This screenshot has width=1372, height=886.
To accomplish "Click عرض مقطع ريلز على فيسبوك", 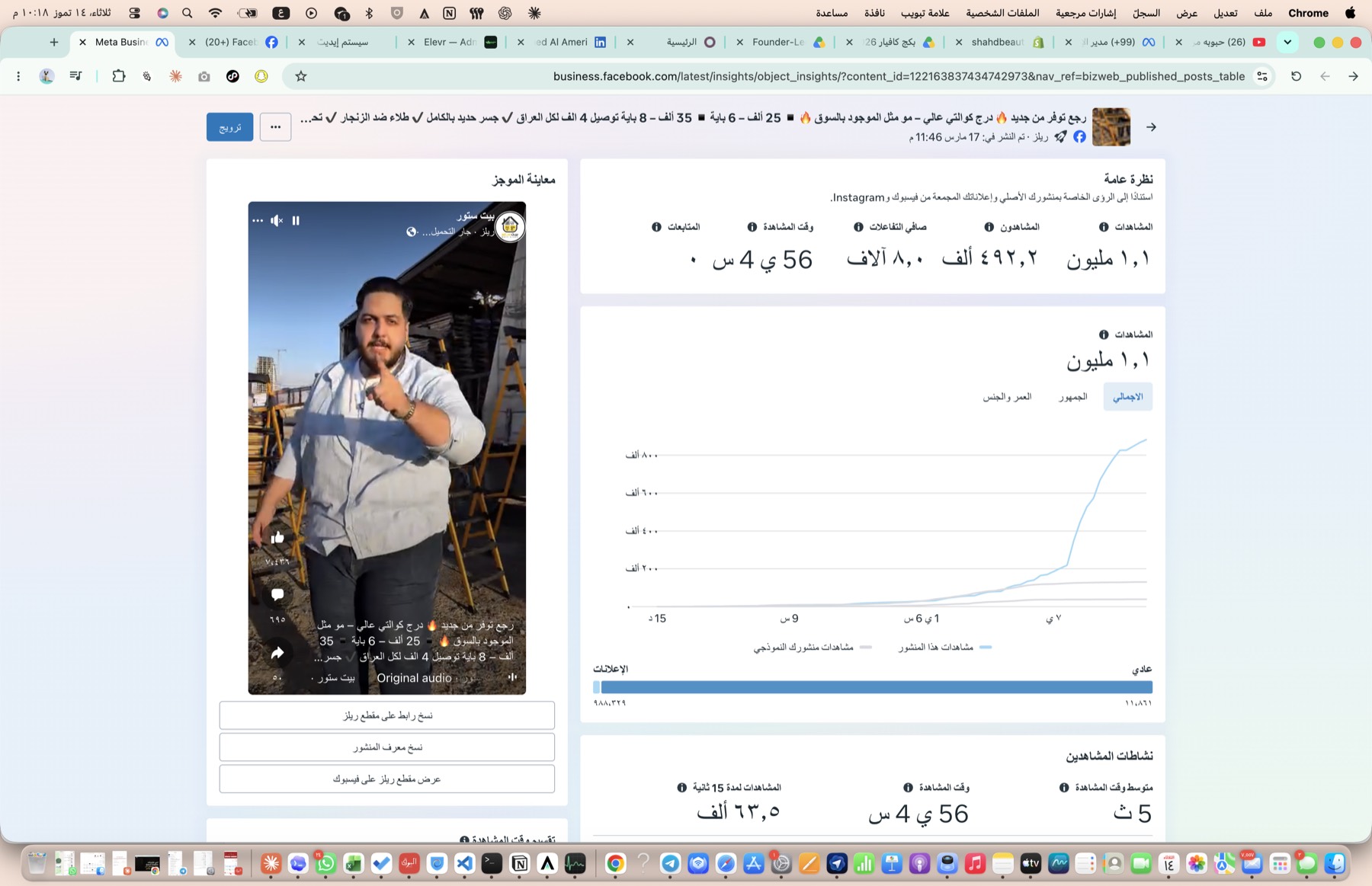I will [387, 779].
